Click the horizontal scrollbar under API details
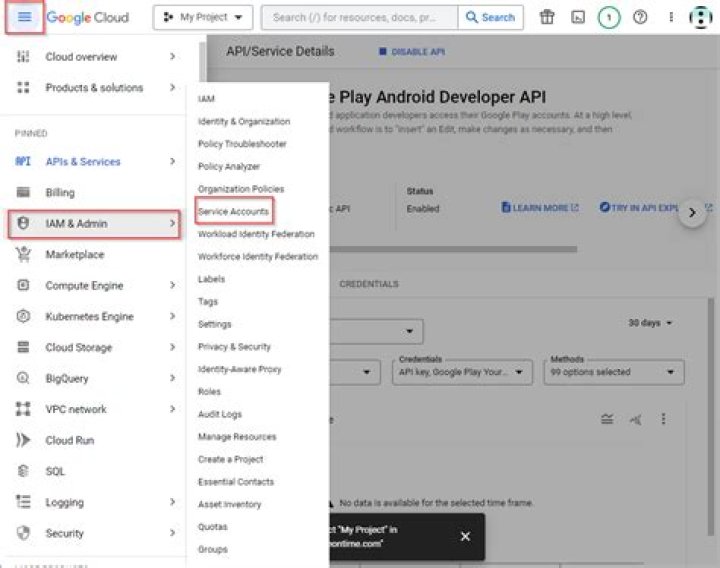 pos(453,249)
